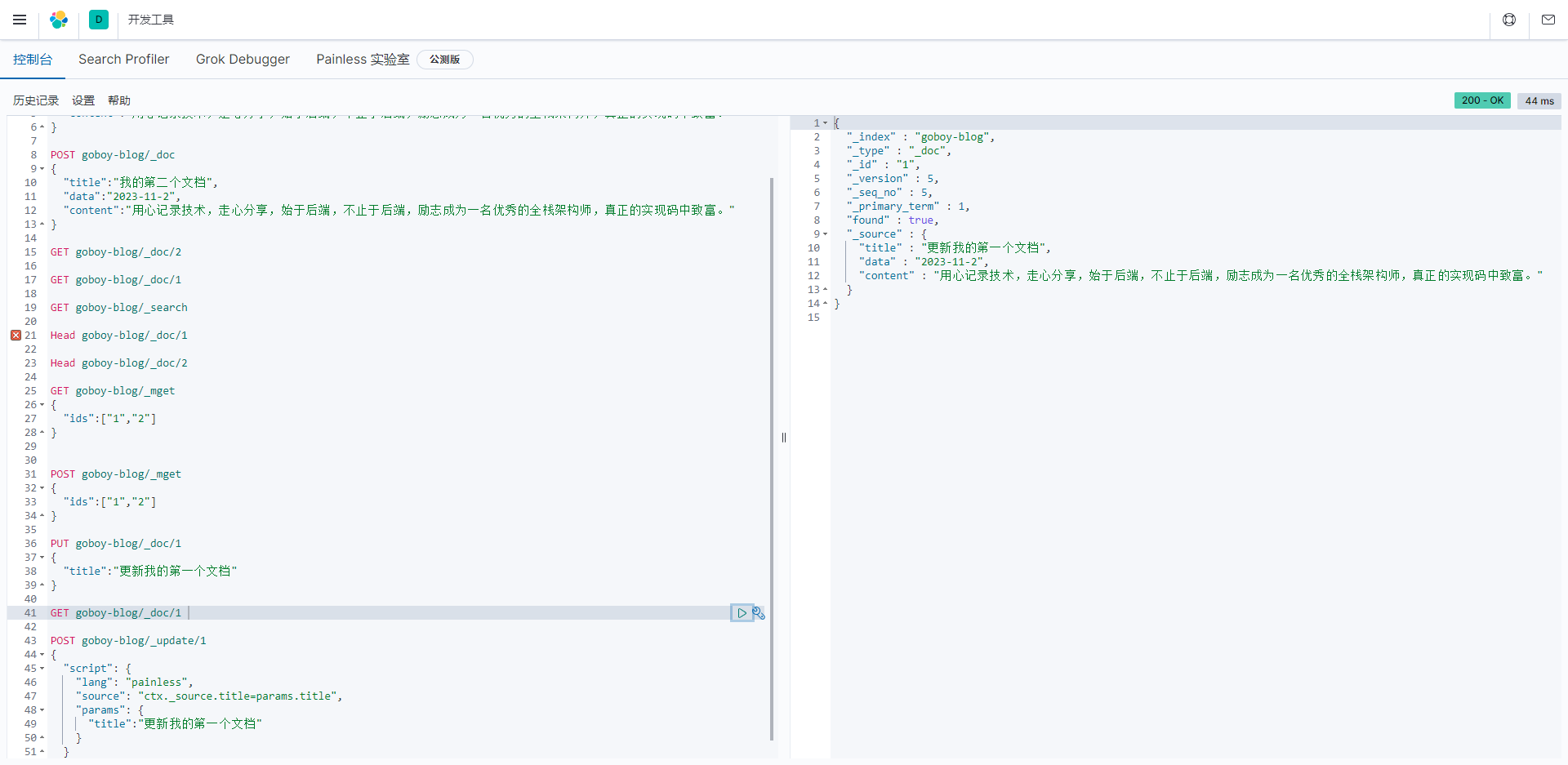Toggle the fold arrow at editor line 13
This screenshot has width=1568, height=765.
[x=42, y=225]
